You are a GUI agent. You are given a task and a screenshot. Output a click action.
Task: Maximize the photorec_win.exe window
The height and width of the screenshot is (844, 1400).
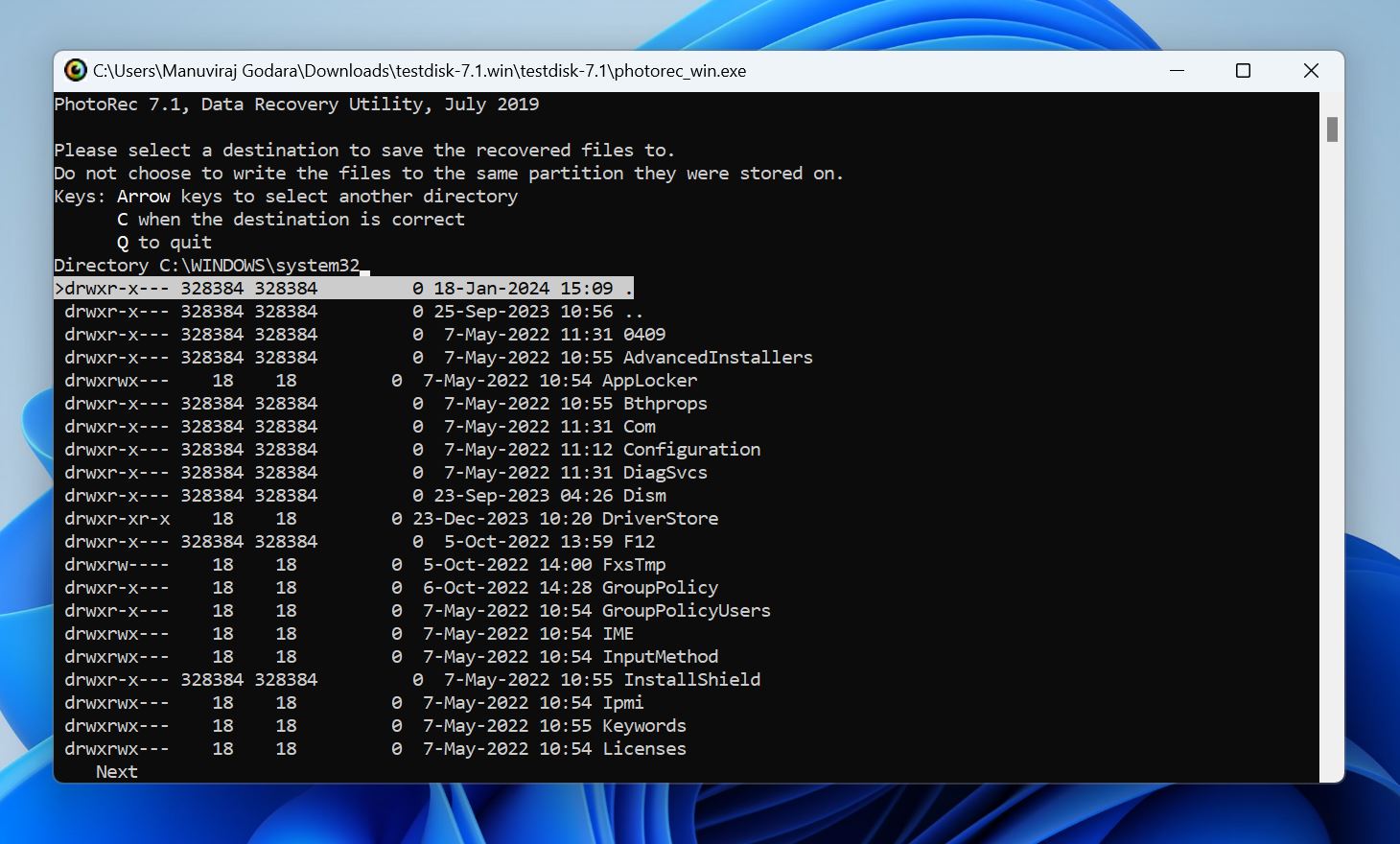point(1244,70)
